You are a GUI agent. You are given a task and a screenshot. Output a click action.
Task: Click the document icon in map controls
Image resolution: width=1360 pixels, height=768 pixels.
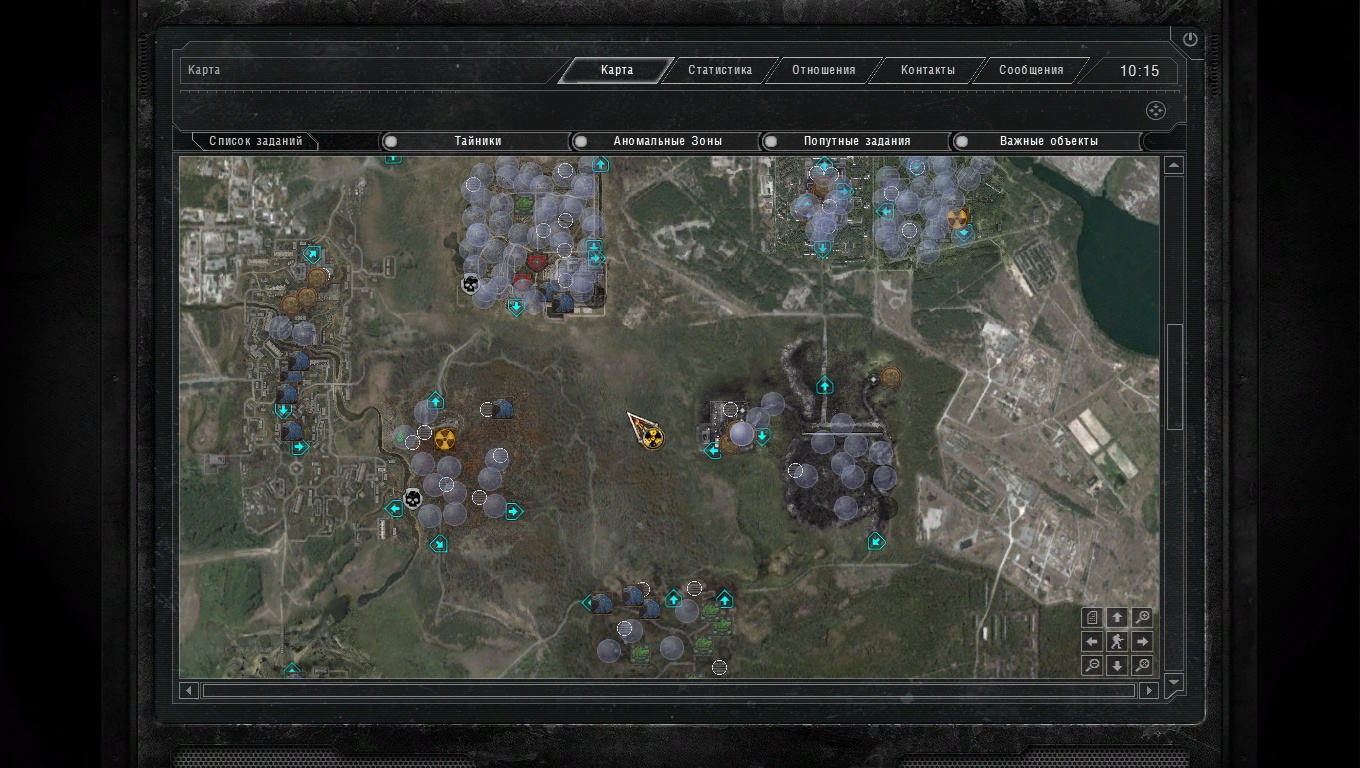click(1092, 617)
